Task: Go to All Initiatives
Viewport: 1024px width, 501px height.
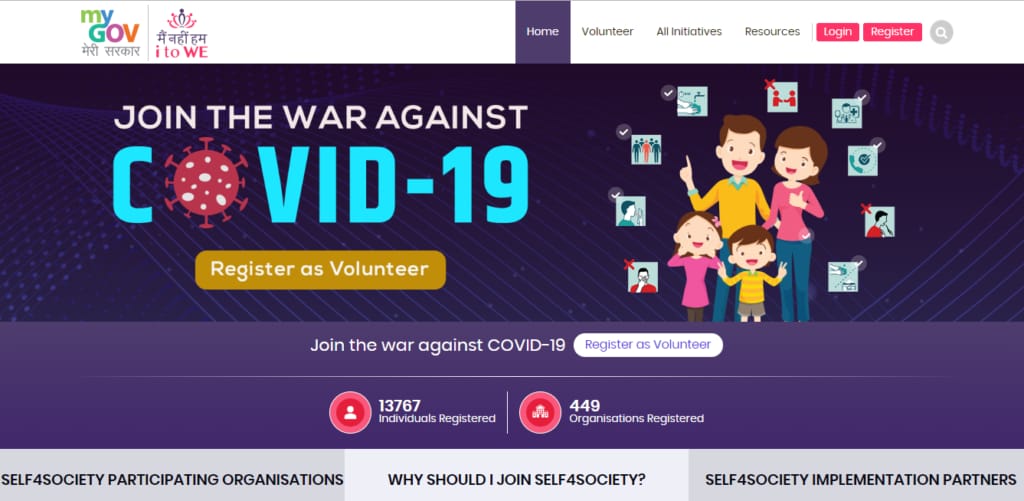Action: (x=689, y=32)
